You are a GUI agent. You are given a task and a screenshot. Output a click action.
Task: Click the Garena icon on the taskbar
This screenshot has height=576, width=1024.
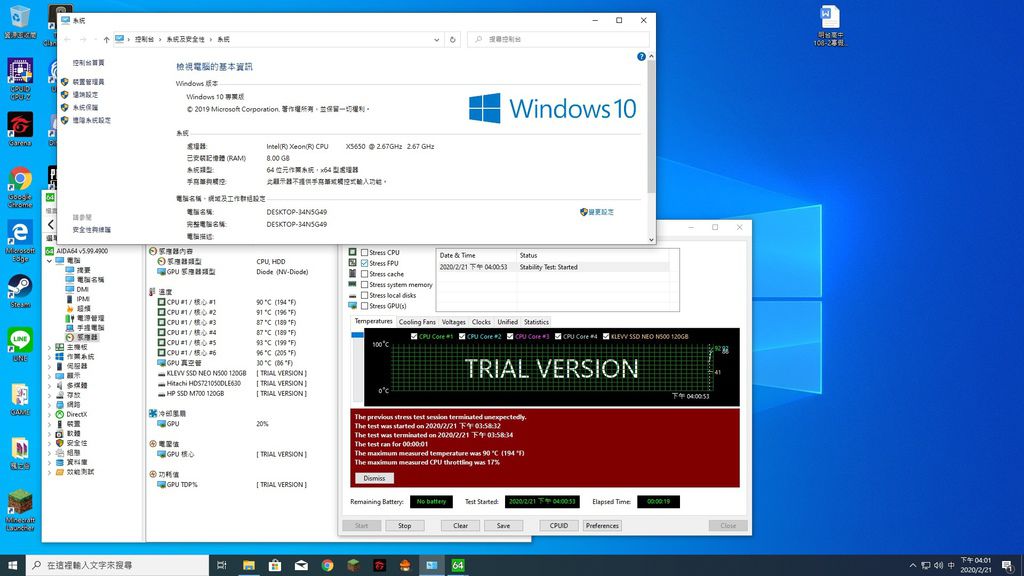pos(379,565)
